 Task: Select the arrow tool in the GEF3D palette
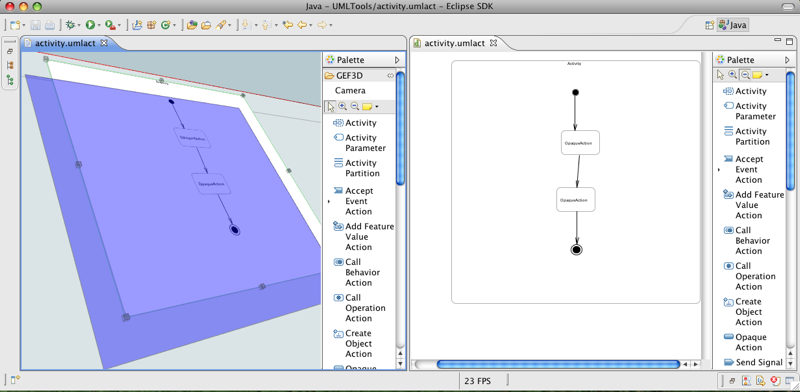(x=331, y=107)
